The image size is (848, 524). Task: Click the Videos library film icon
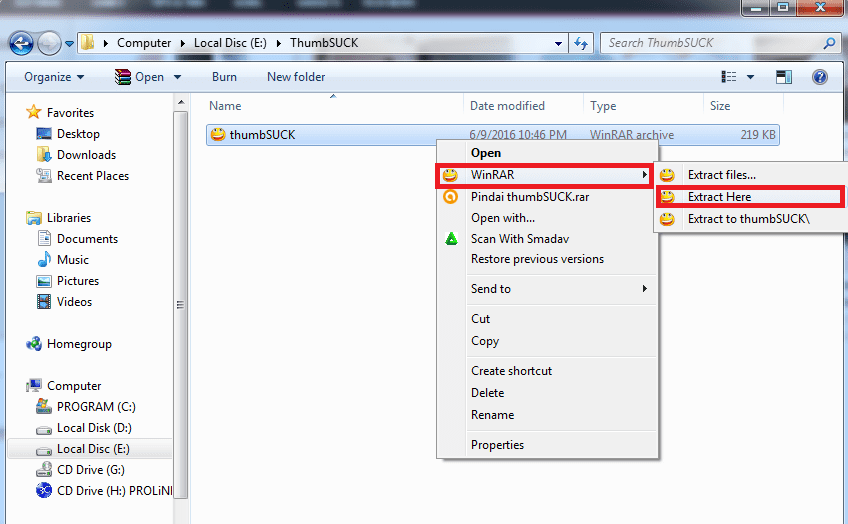point(44,301)
